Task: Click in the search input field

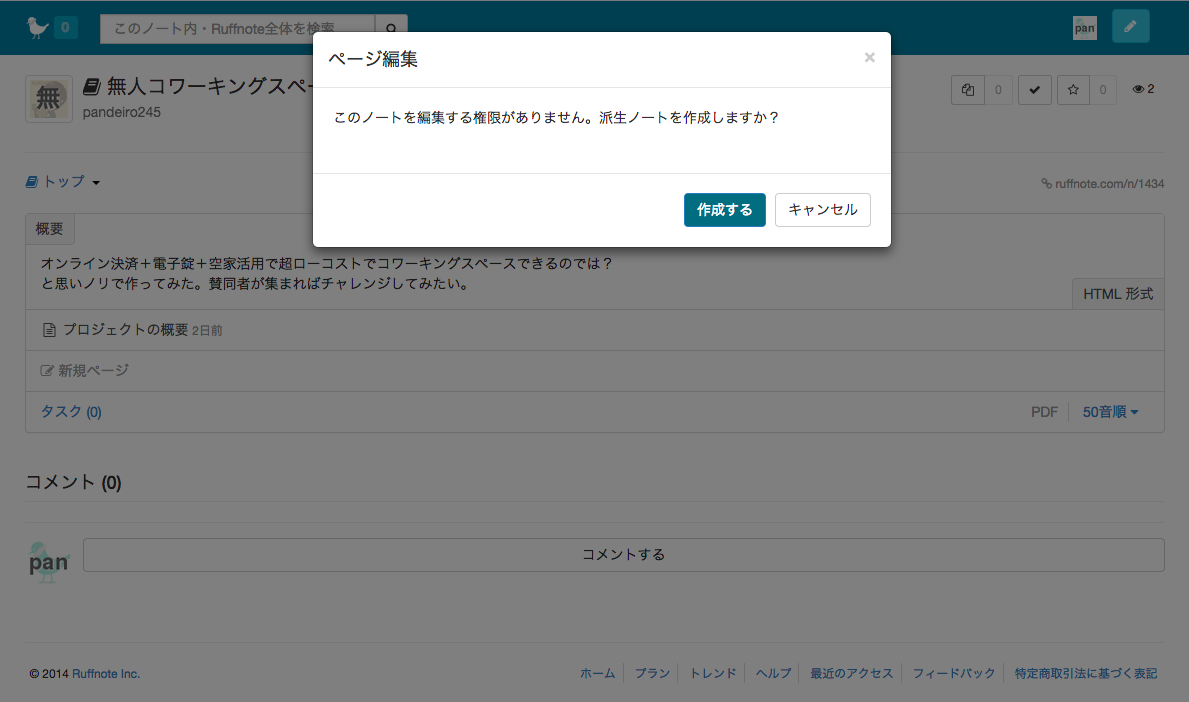Action: pyautogui.click(x=237, y=29)
